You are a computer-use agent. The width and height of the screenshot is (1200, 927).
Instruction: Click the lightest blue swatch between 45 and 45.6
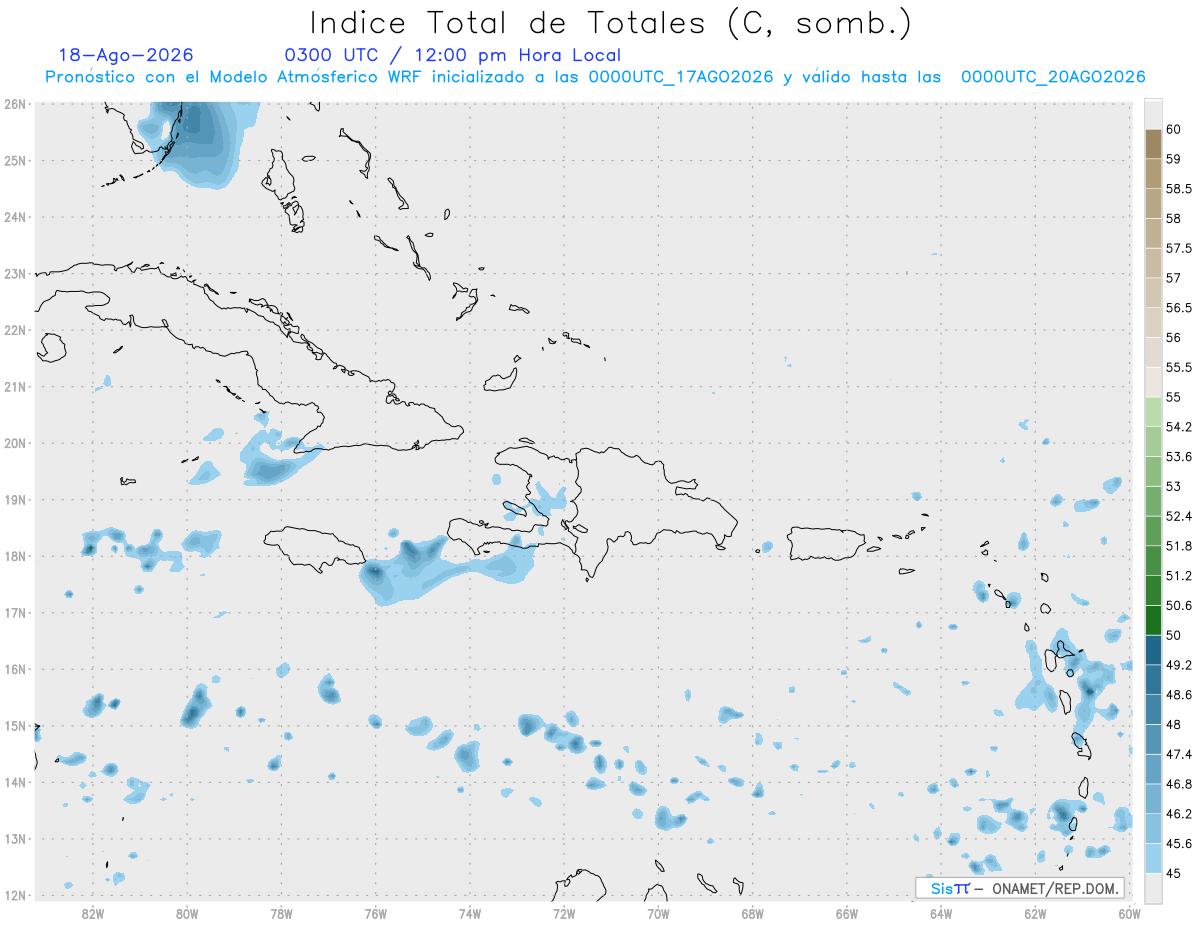pos(1153,859)
